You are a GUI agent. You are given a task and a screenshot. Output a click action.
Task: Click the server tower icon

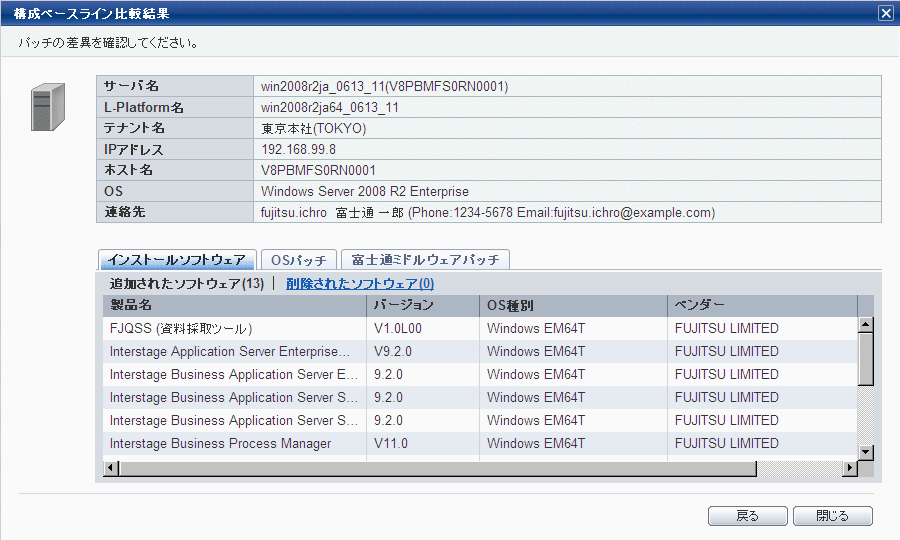point(48,107)
